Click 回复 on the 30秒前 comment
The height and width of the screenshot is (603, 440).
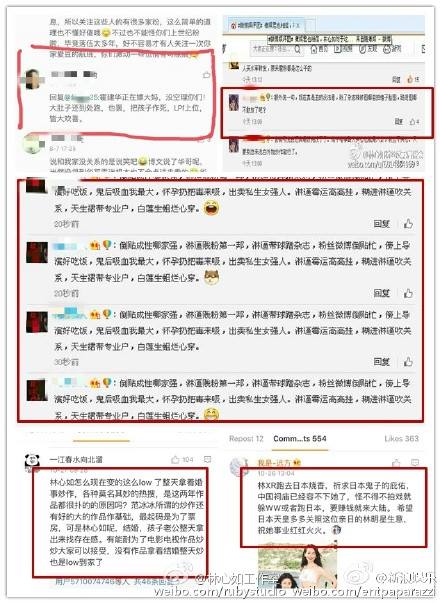[382, 361]
